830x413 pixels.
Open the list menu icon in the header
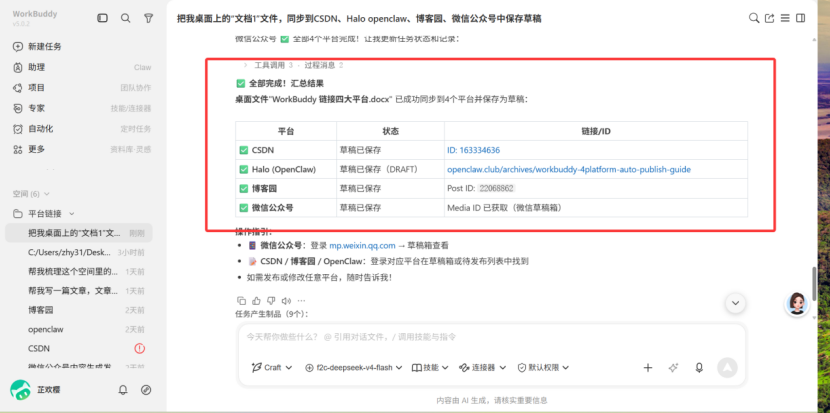(785, 18)
